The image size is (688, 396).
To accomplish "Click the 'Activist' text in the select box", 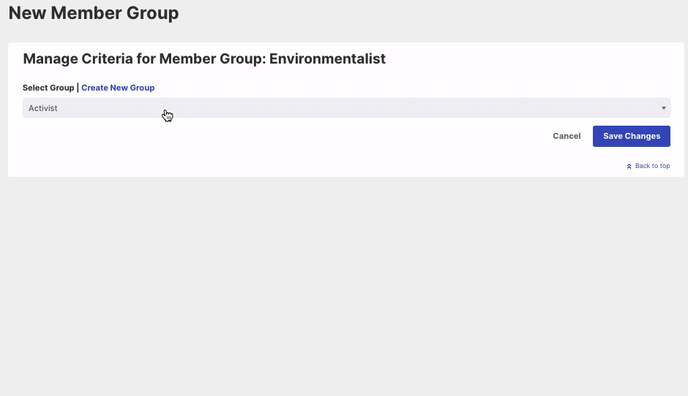I will pyautogui.click(x=43, y=108).
